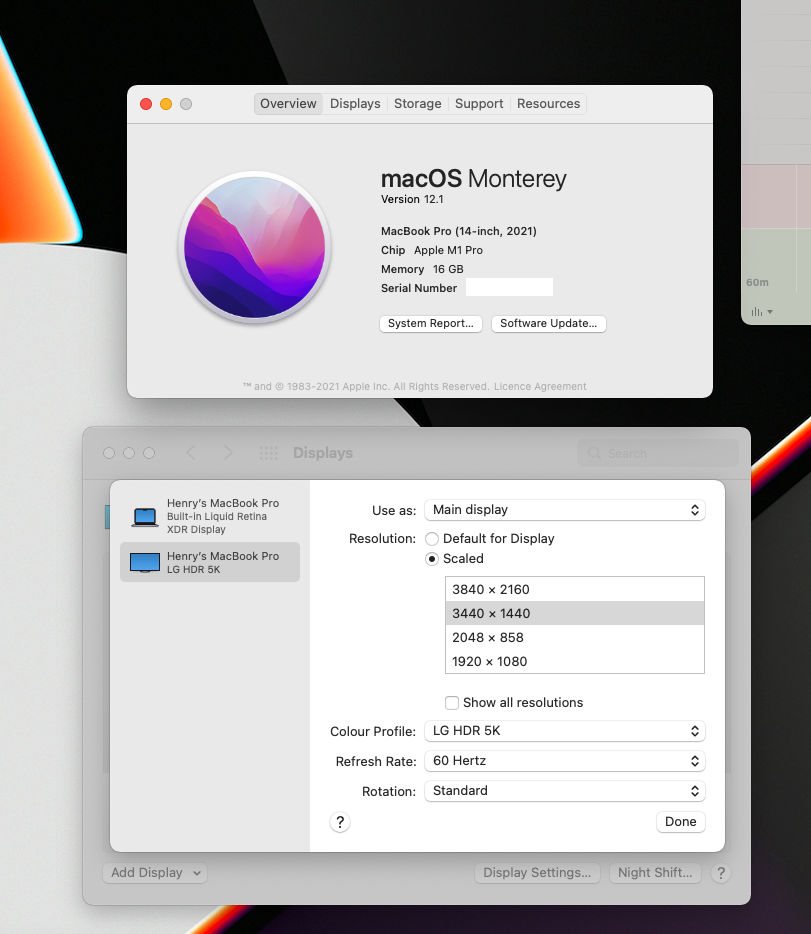Click the macOS Monterey logo image
The width and height of the screenshot is (811, 934).
(x=255, y=247)
